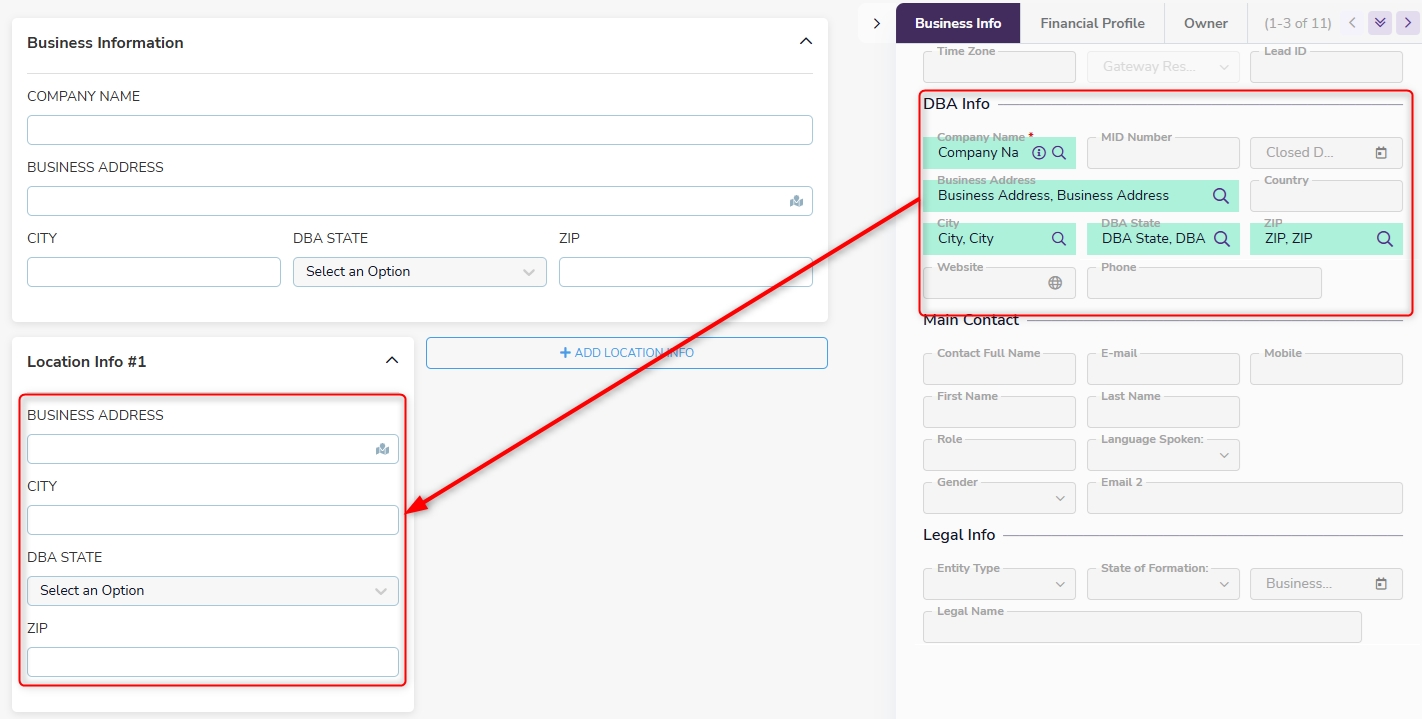
Task: Click globe icon in Website field
Action: coord(1055,283)
